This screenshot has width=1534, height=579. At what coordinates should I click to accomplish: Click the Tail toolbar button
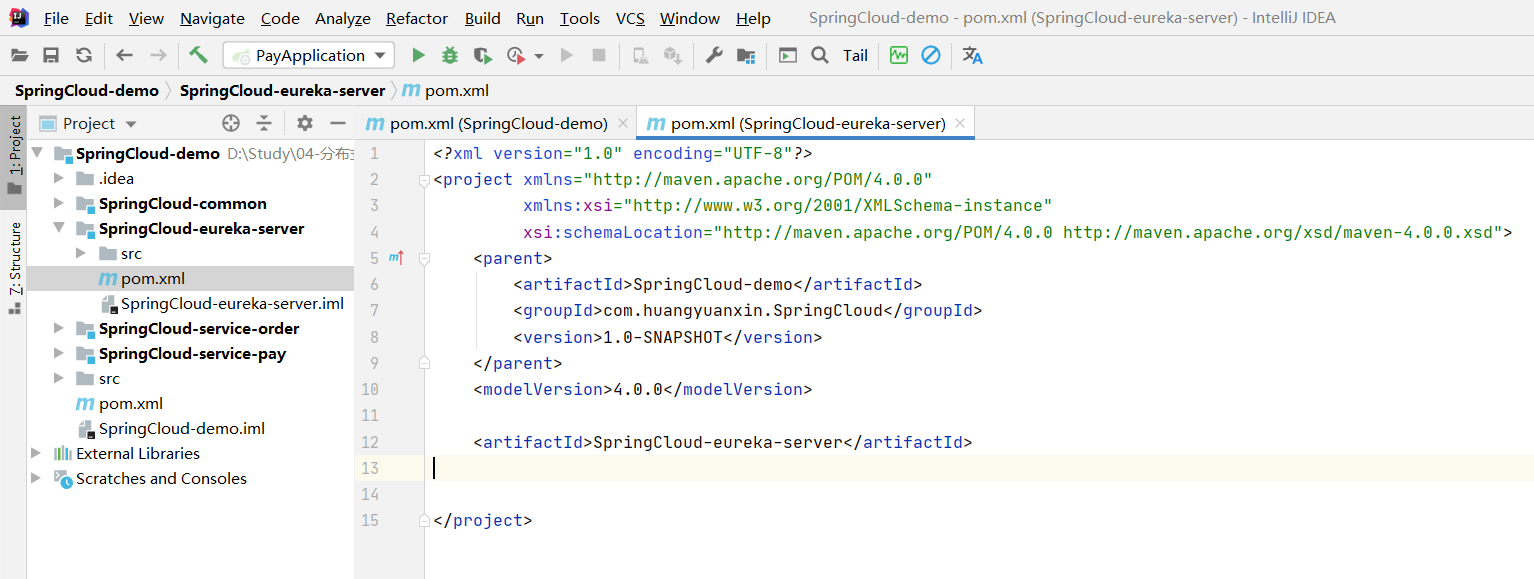click(x=855, y=56)
